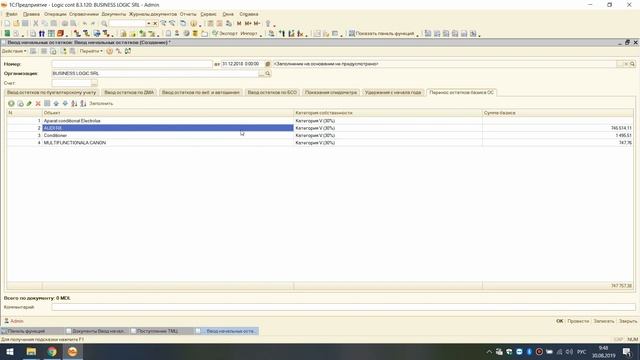640x360 pixels.
Task: Switch to the year-start withholdings tab
Action: (393, 93)
